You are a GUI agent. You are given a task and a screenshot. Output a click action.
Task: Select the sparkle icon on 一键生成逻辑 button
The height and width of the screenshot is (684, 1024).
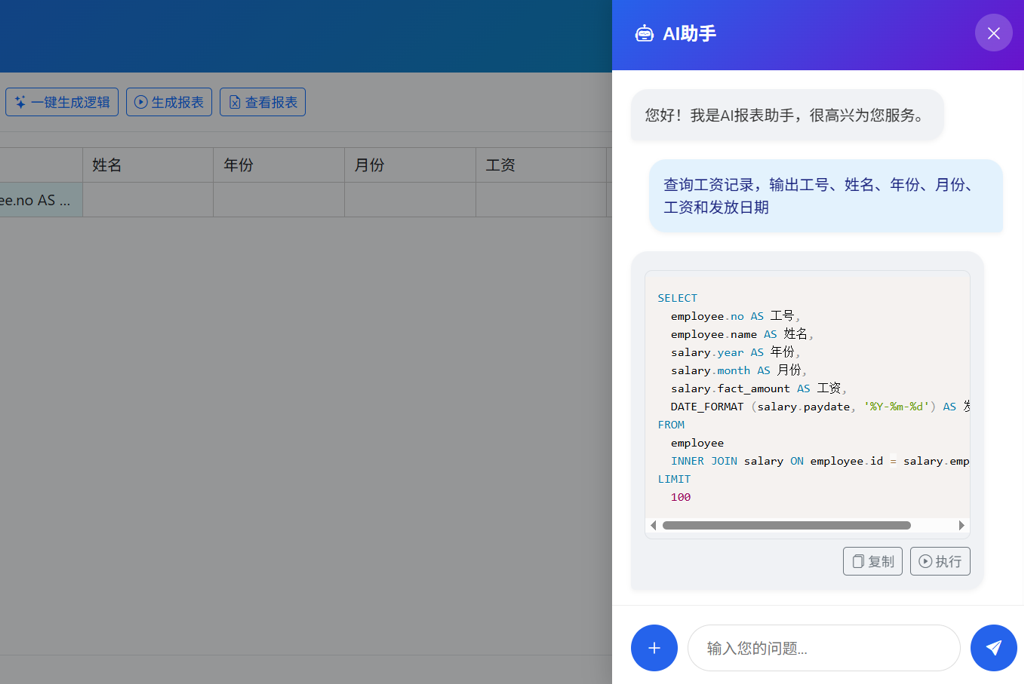[x=20, y=101]
